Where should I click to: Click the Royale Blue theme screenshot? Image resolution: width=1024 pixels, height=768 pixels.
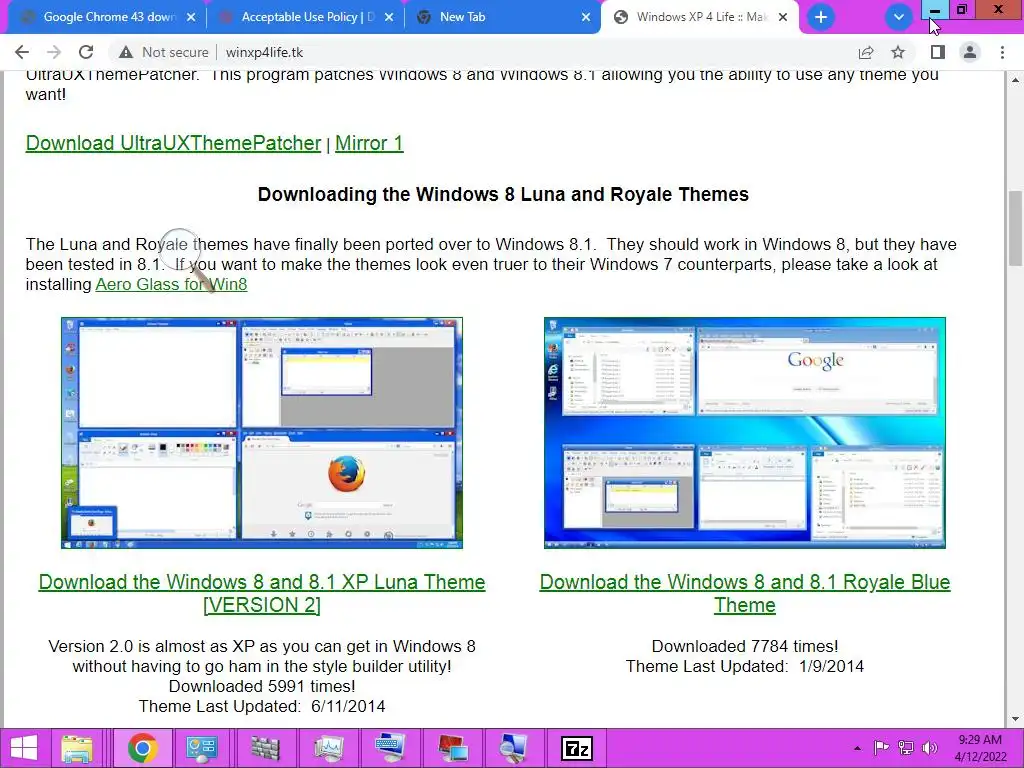point(744,433)
